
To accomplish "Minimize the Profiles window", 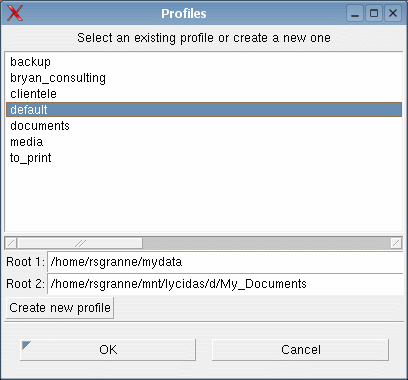I will (x=355, y=14).
